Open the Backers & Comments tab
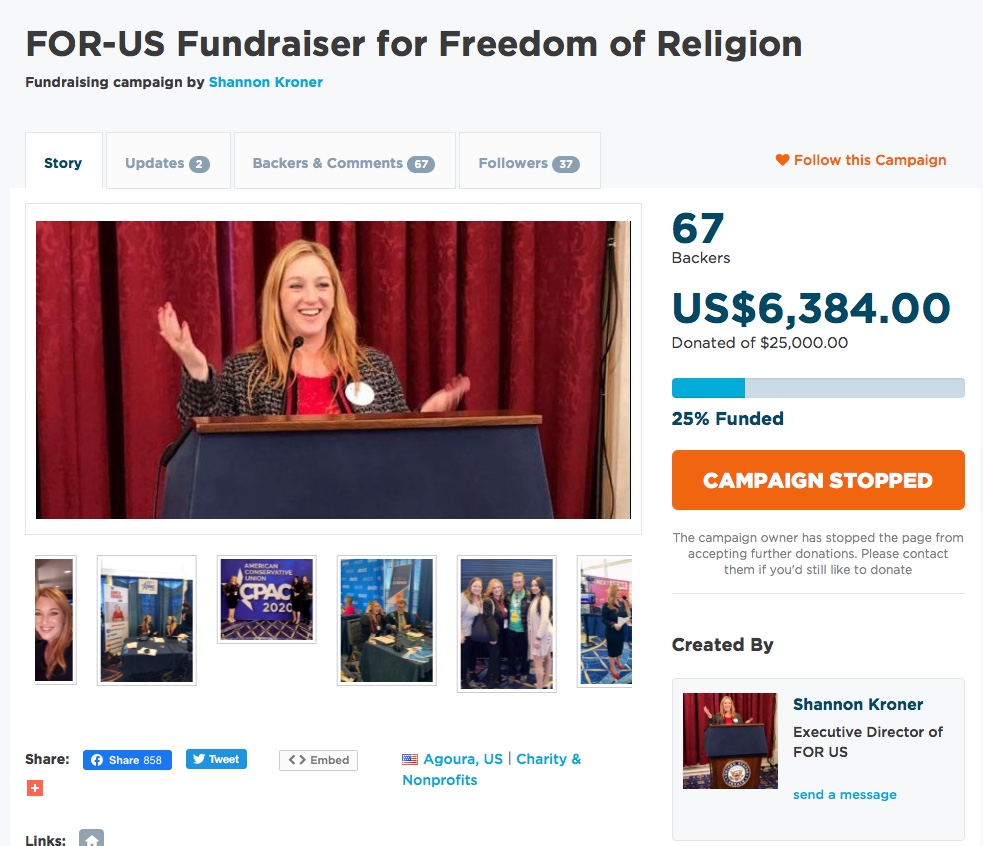This screenshot has width=983, height=846. point(345,161)
